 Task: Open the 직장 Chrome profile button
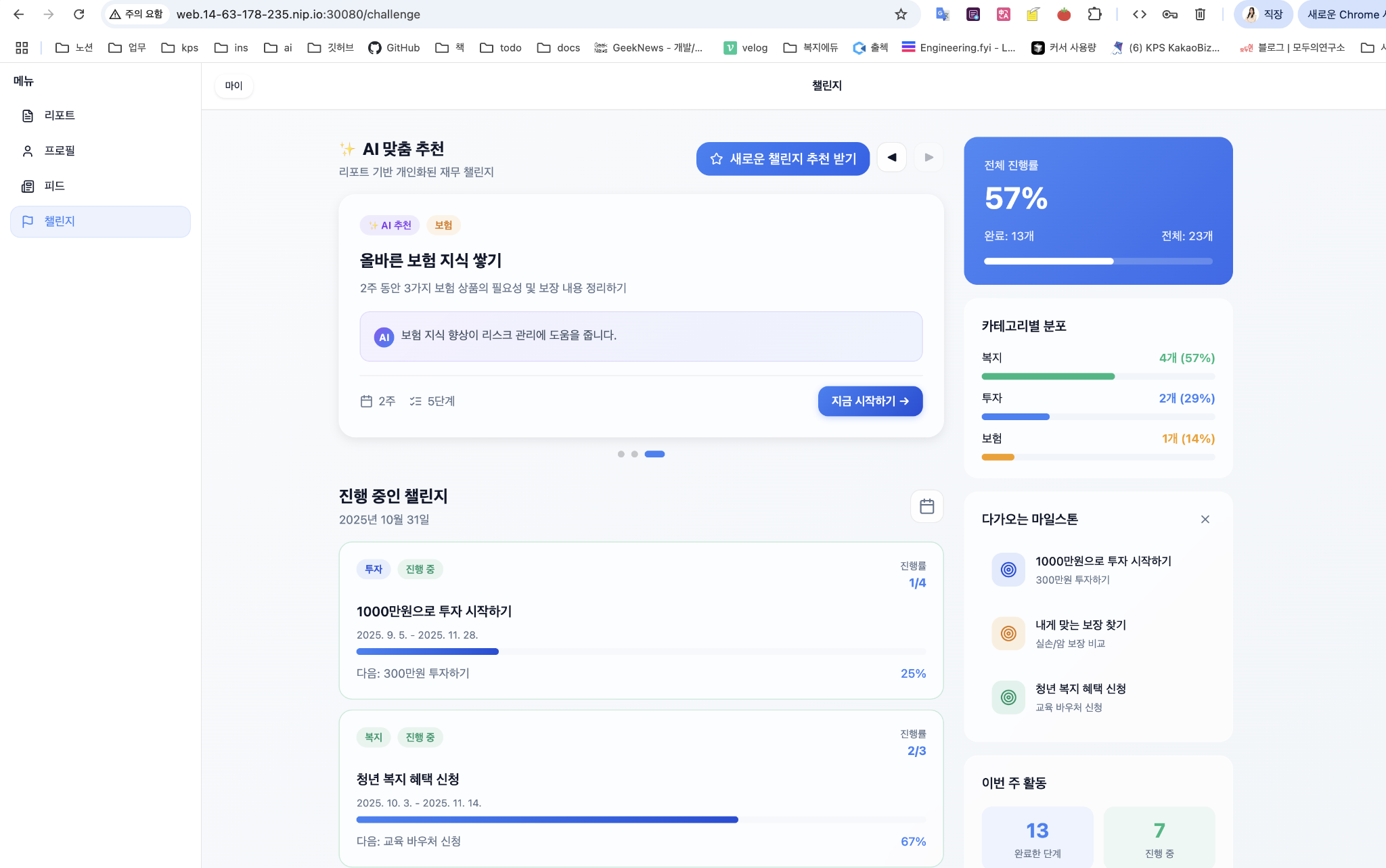tap(1263, 14)
